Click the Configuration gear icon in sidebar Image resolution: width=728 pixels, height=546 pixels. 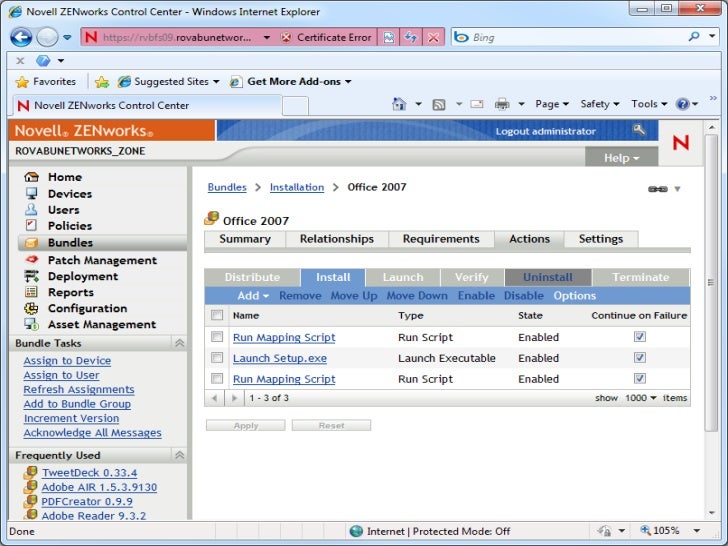(x=31, y=308)
